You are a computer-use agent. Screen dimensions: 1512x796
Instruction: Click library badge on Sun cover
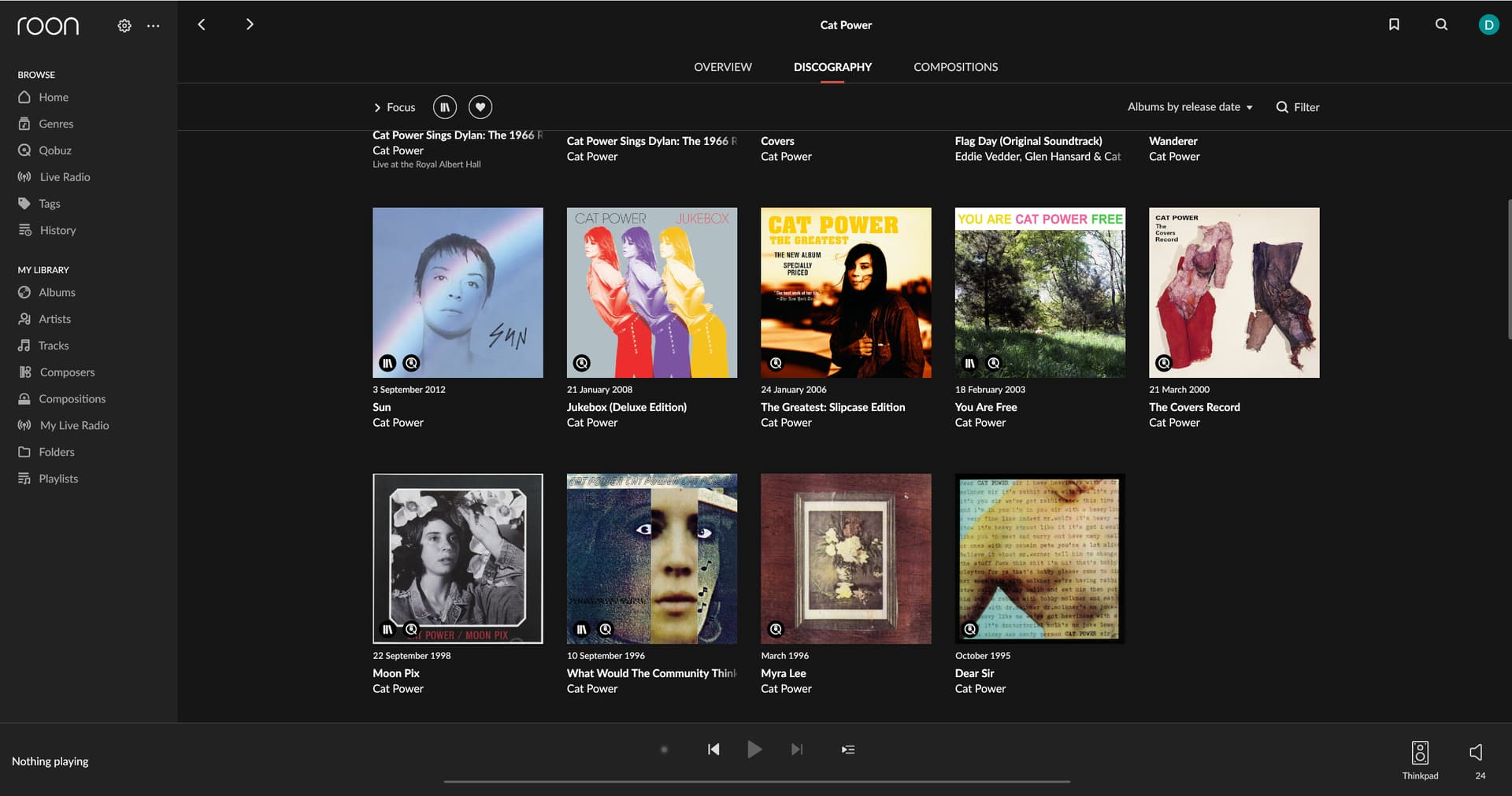[387, 363]
